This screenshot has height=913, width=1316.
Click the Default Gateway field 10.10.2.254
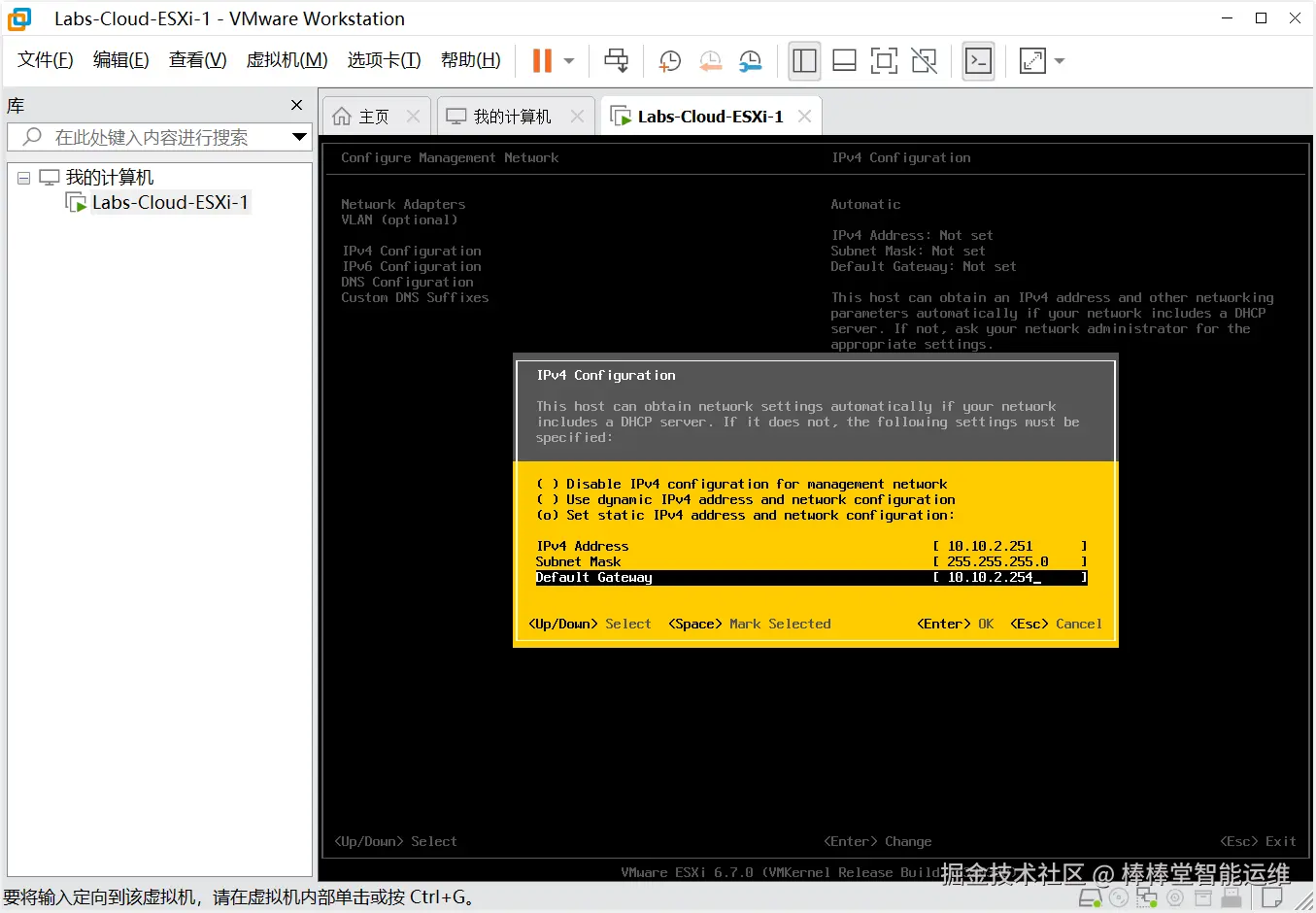[1010, 577]
